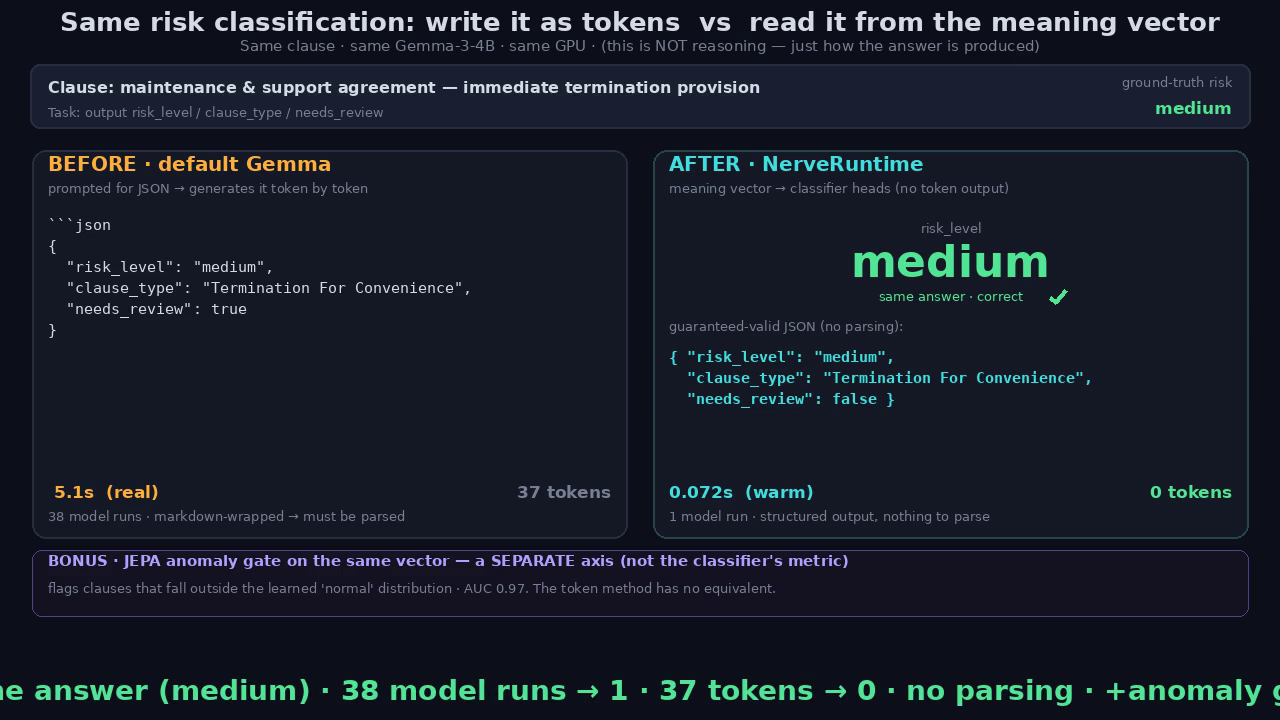
Task: Click the 'Clause: maintenance & support agreement' heading
Action: 404,88
